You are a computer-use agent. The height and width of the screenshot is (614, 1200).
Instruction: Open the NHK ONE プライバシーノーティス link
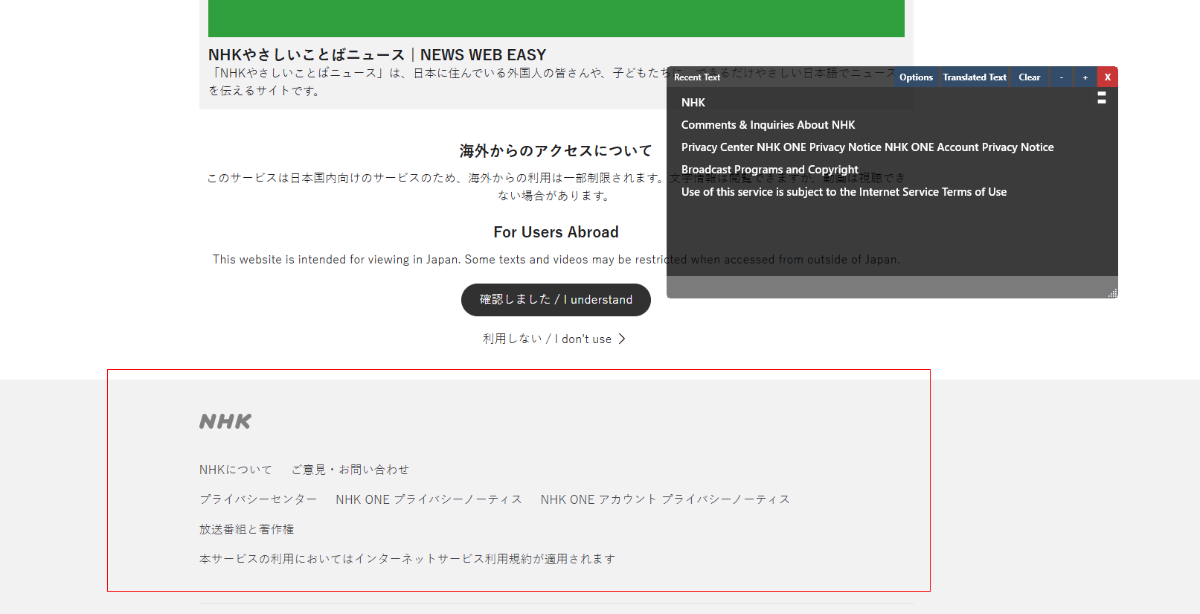click(x=428, y=499)
